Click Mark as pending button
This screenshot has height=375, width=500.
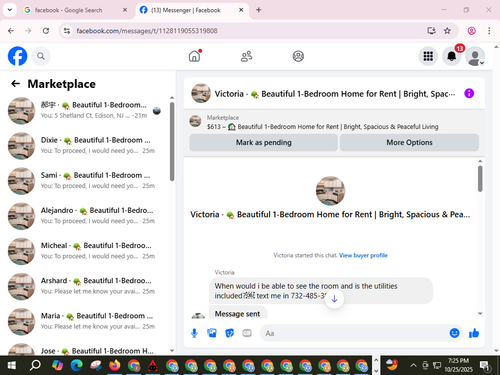[263, 143]
